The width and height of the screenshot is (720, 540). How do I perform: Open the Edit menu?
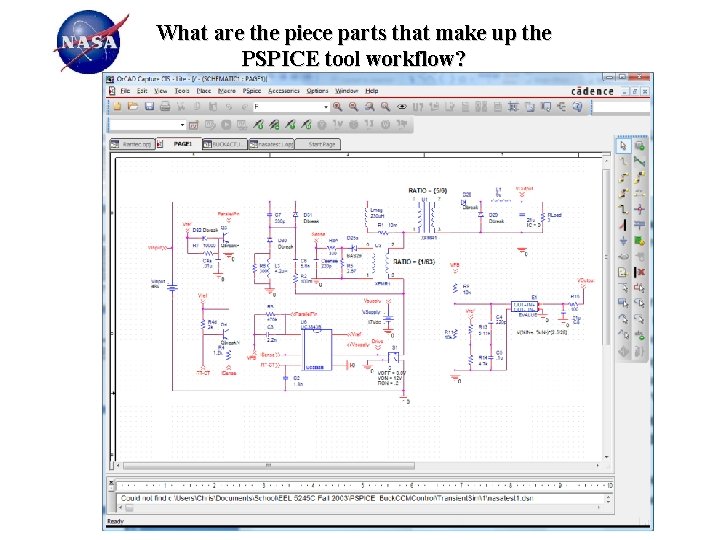[x=142, y=91]
